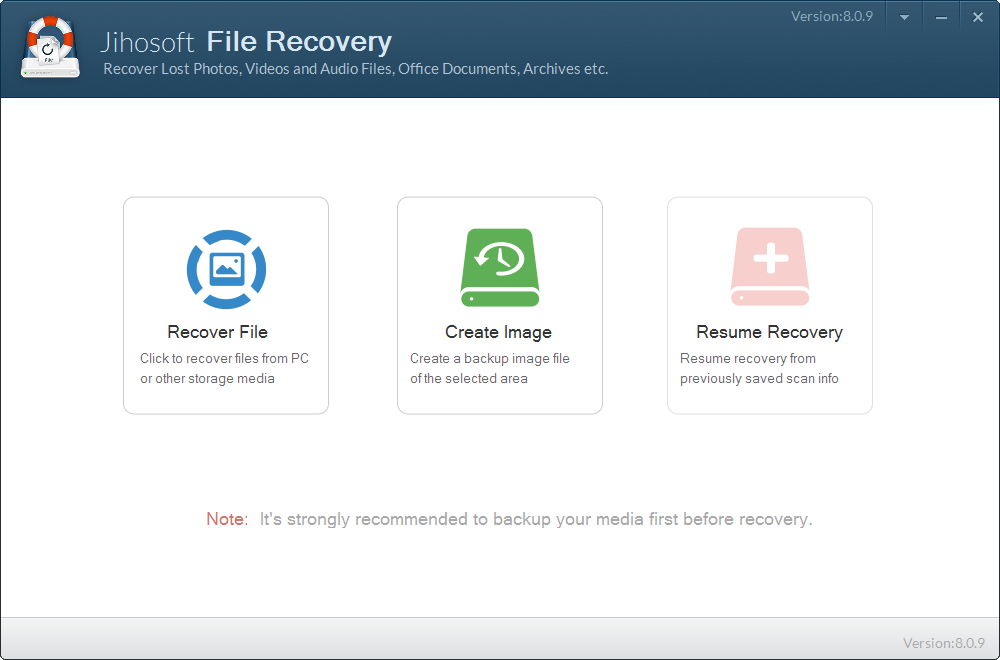This screenshot has width=1000, height=660.
Task: Click the Version:8.0.9 text in status bar
Action: click(944, 643)
